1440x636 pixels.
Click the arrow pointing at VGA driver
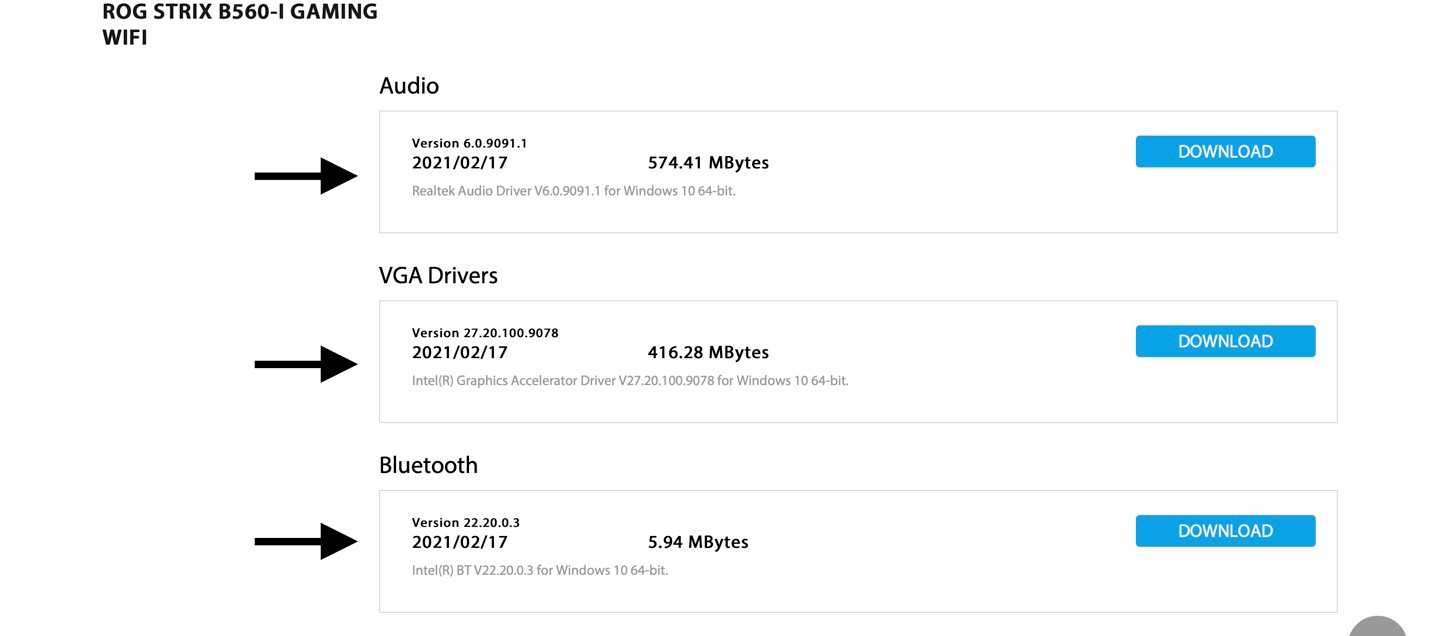[x=306, y=364]
